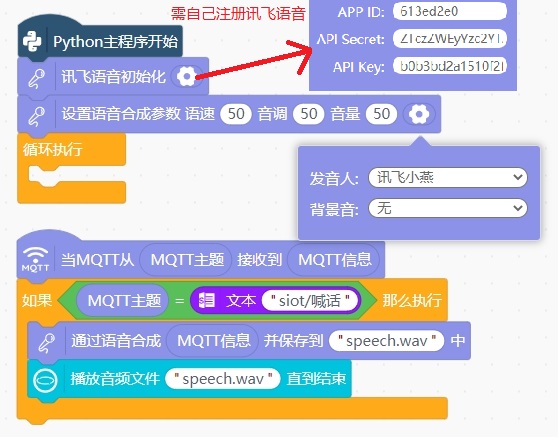Viewport: 558px width, 437px height.
Task: Click MQTT主题 variable in 如果 condition
Action: (x=123, y=300)
